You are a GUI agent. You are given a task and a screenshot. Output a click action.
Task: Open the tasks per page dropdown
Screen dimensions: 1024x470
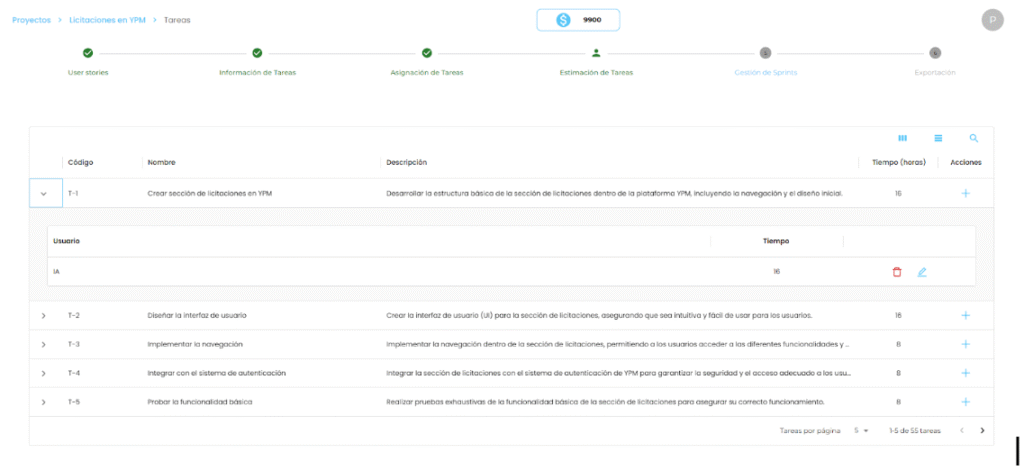coord(861,431)
